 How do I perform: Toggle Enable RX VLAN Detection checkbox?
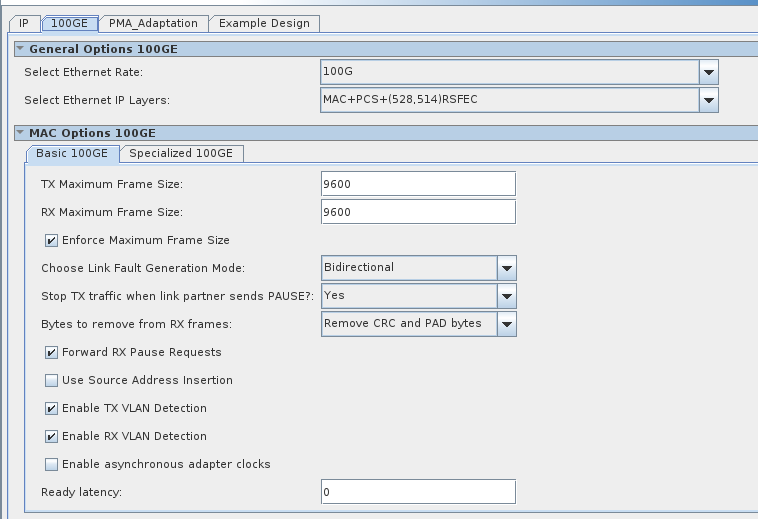[x=51, y=436]
